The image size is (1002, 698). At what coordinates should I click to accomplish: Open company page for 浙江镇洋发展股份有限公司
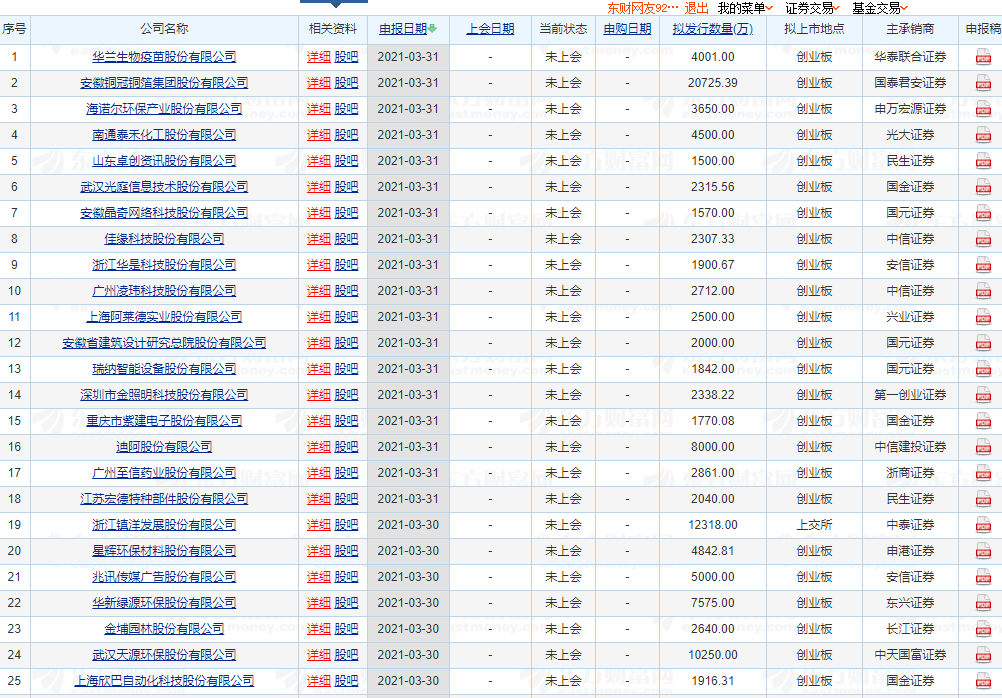tap(164, 525)
